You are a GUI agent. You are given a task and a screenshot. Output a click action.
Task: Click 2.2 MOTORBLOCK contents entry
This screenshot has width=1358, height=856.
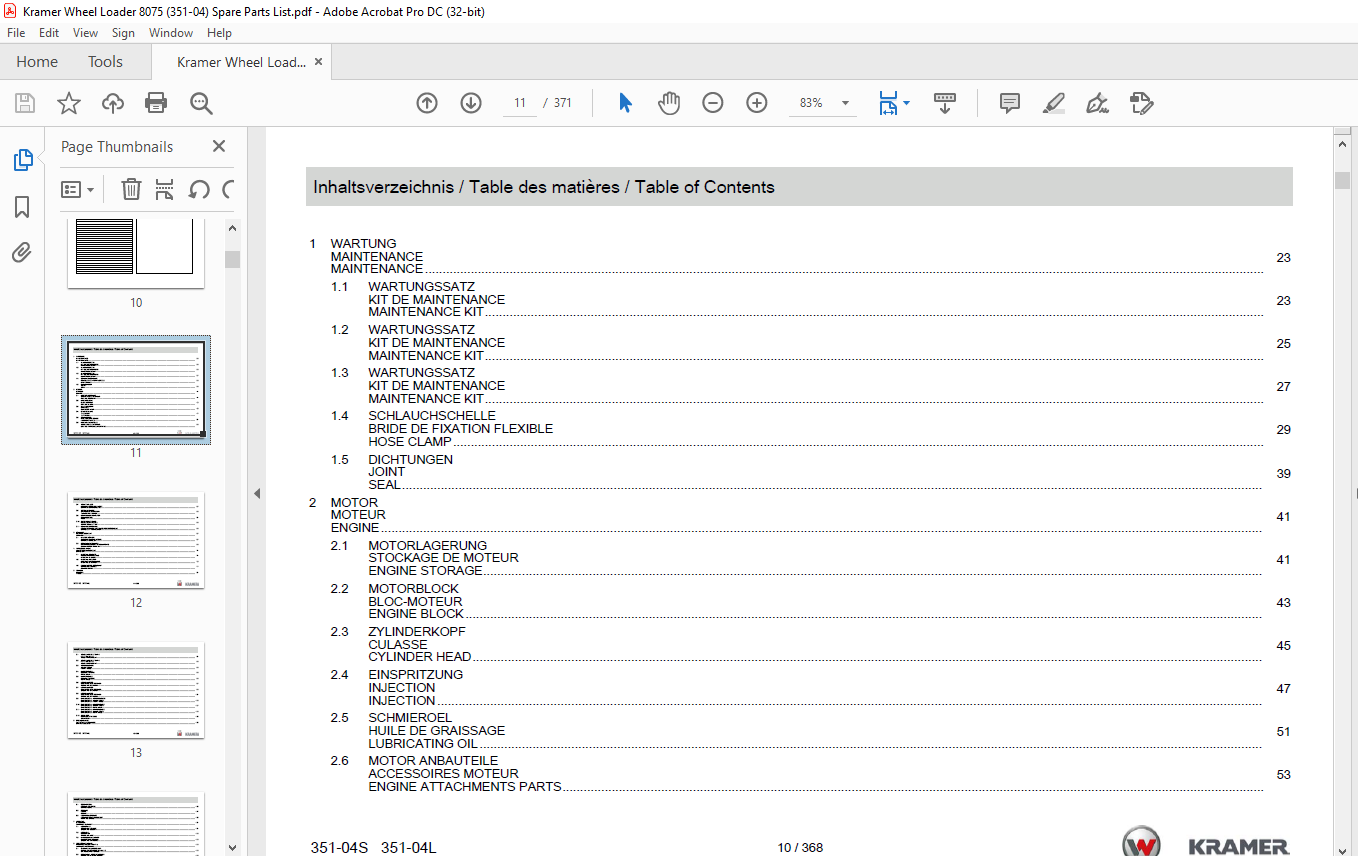[x=811, y=601]
